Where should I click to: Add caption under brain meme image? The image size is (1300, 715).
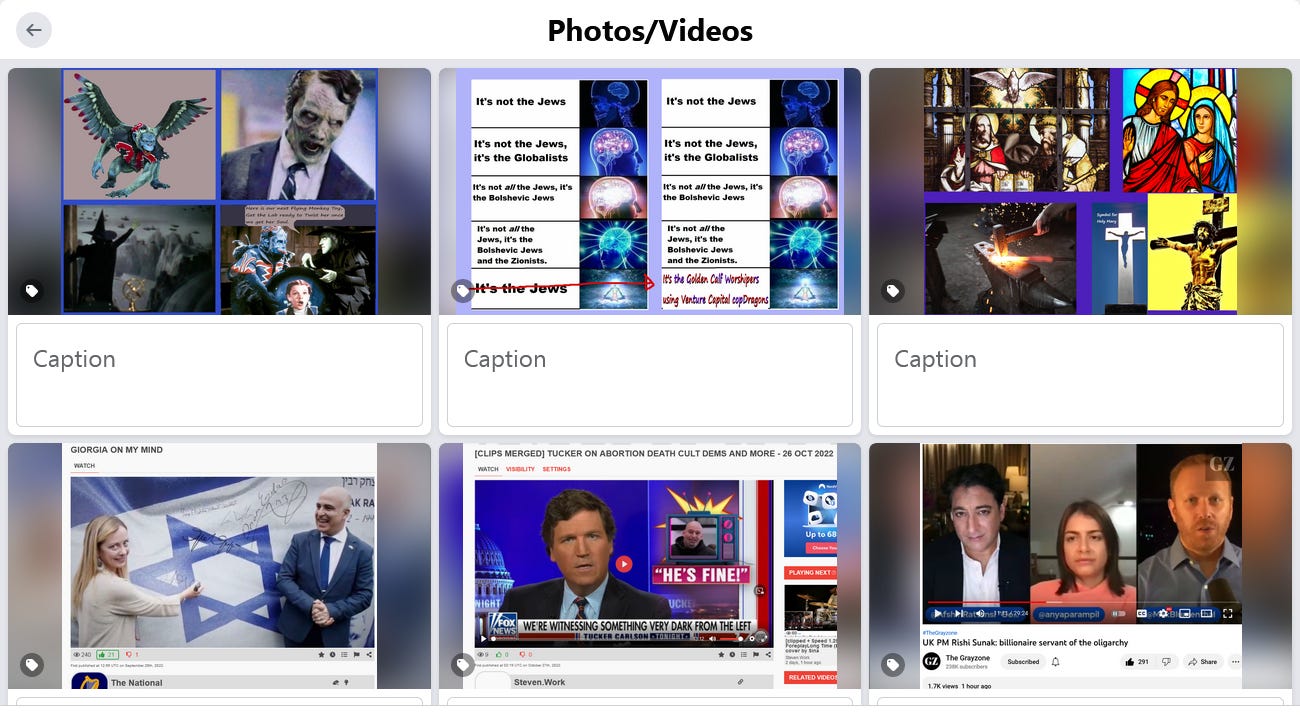click(x=650, y=375)
